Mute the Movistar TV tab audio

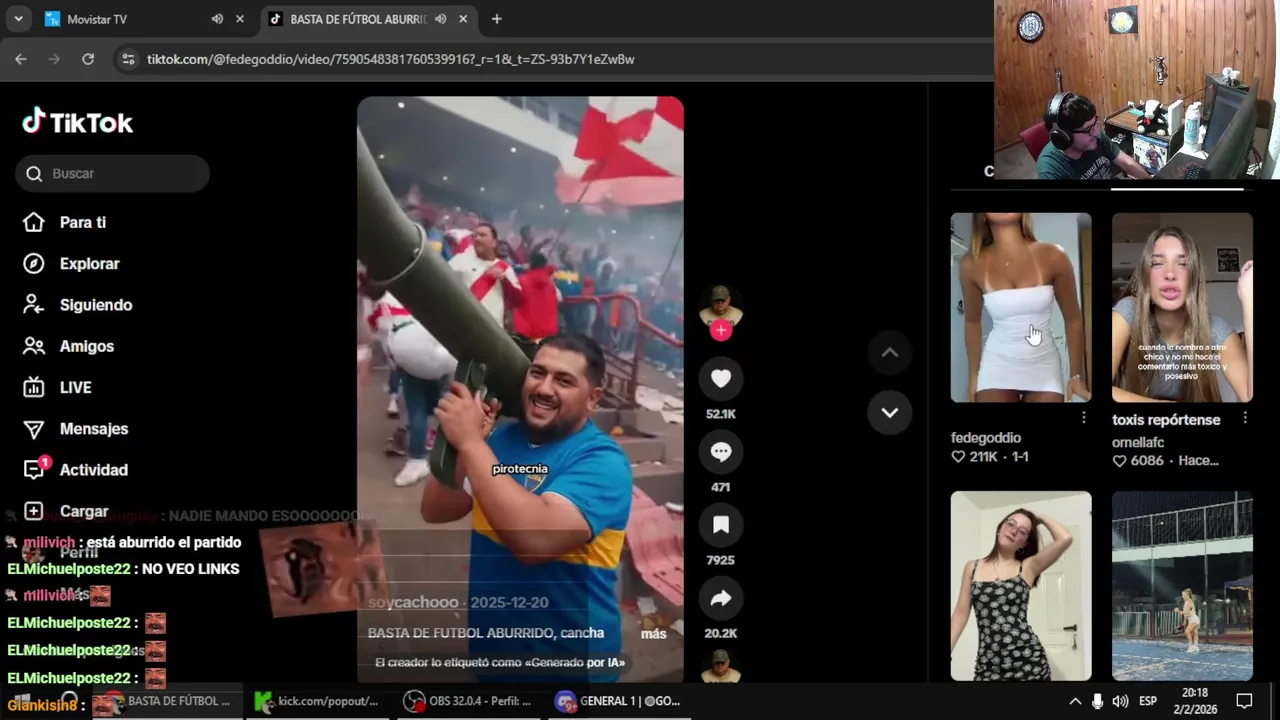tap(217, 19)
